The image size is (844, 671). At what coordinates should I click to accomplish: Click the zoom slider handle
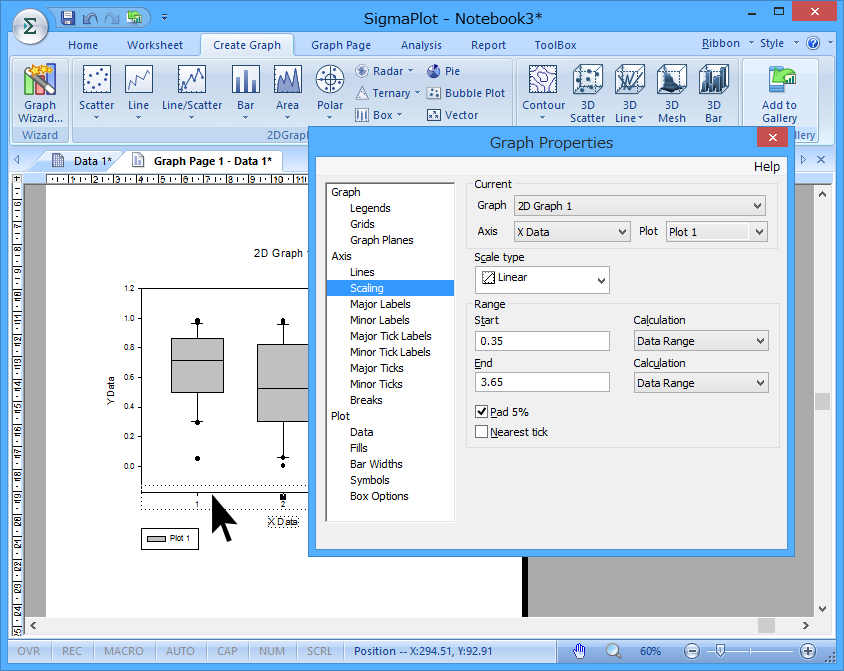(720, 651)
